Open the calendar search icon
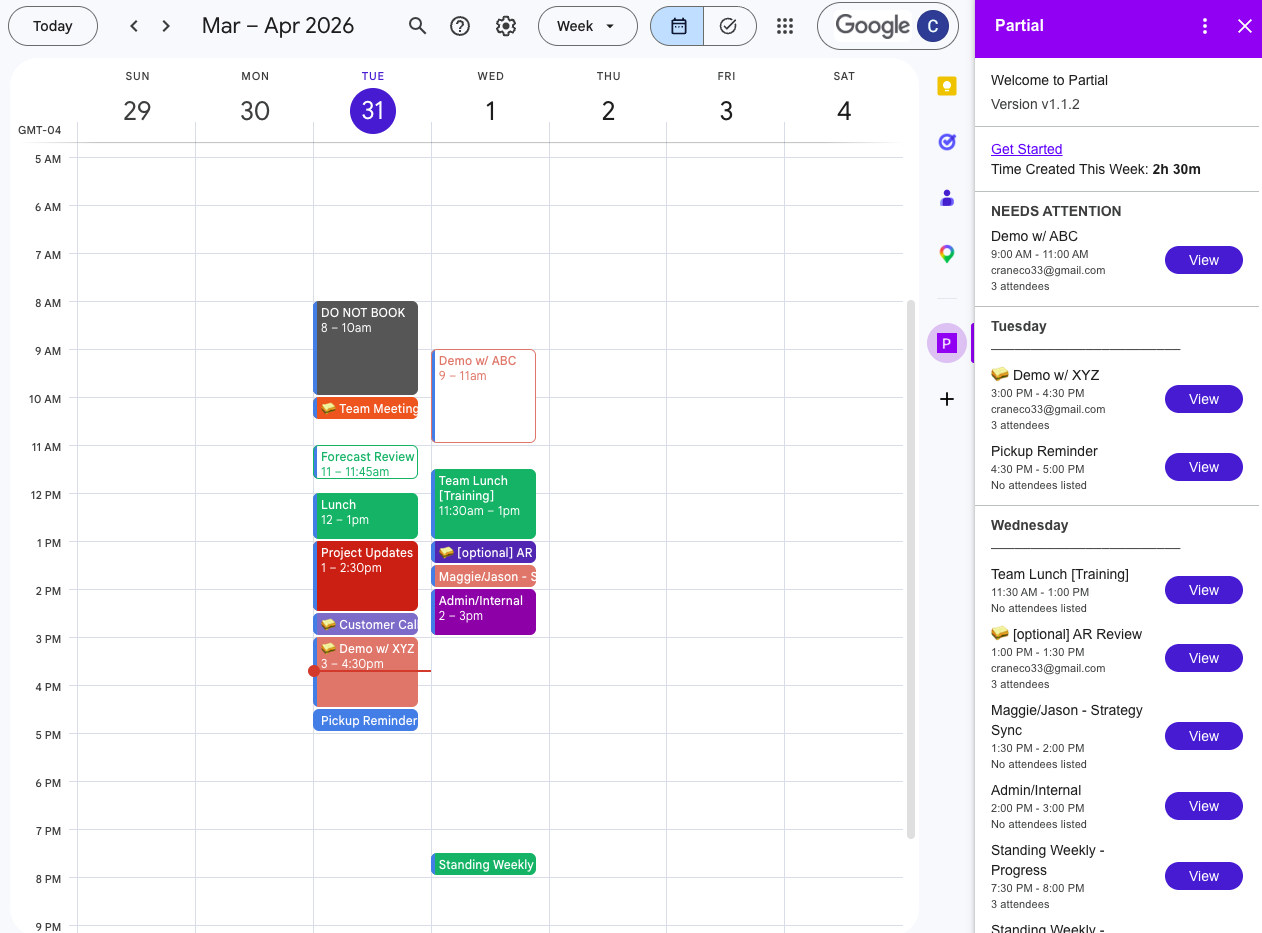1262x933 pixels. (418, 26)
